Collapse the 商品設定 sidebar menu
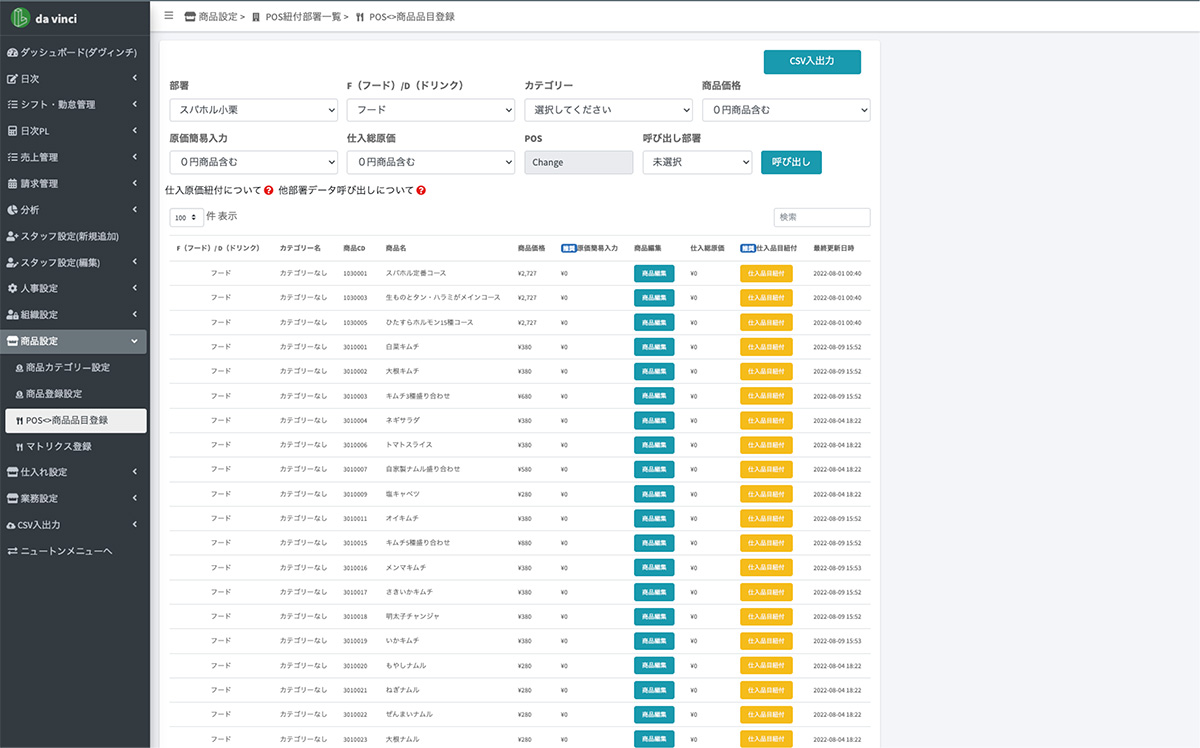 (x=75, y=341)
